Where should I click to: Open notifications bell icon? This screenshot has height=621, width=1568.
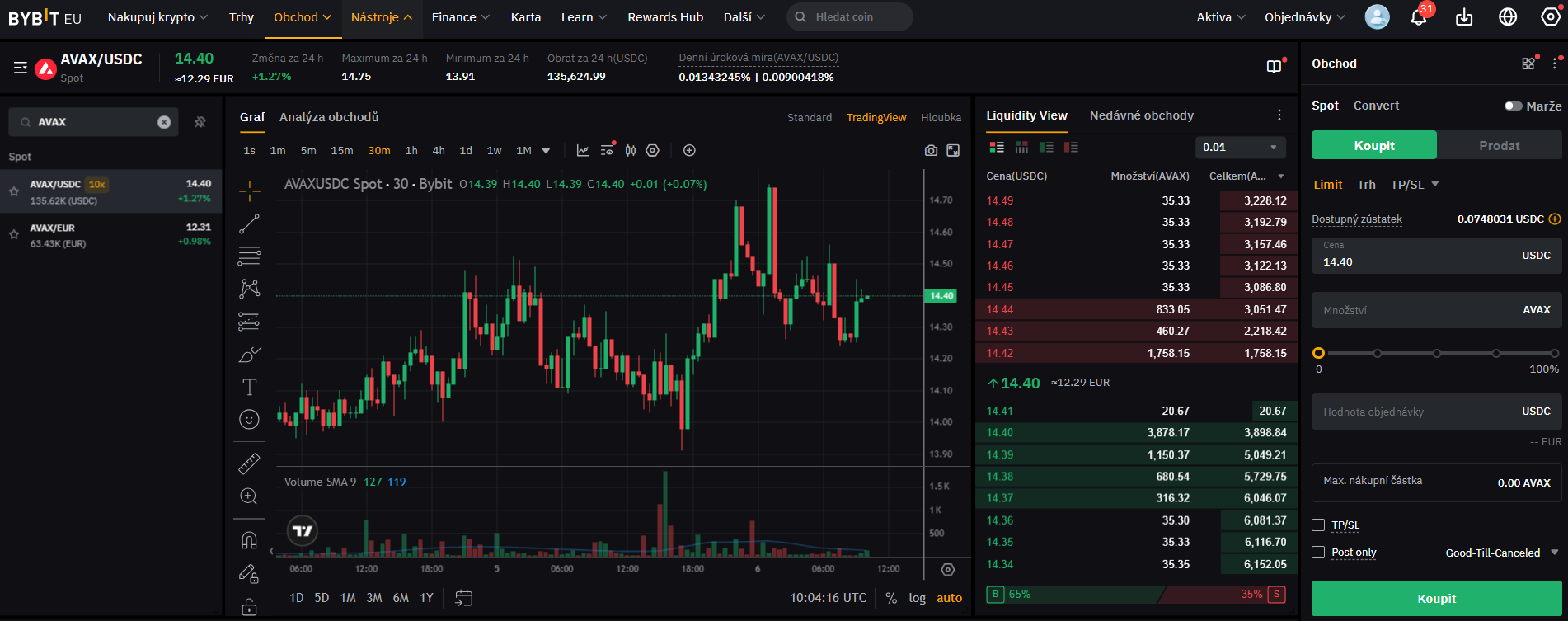[x=1419, y=17]
